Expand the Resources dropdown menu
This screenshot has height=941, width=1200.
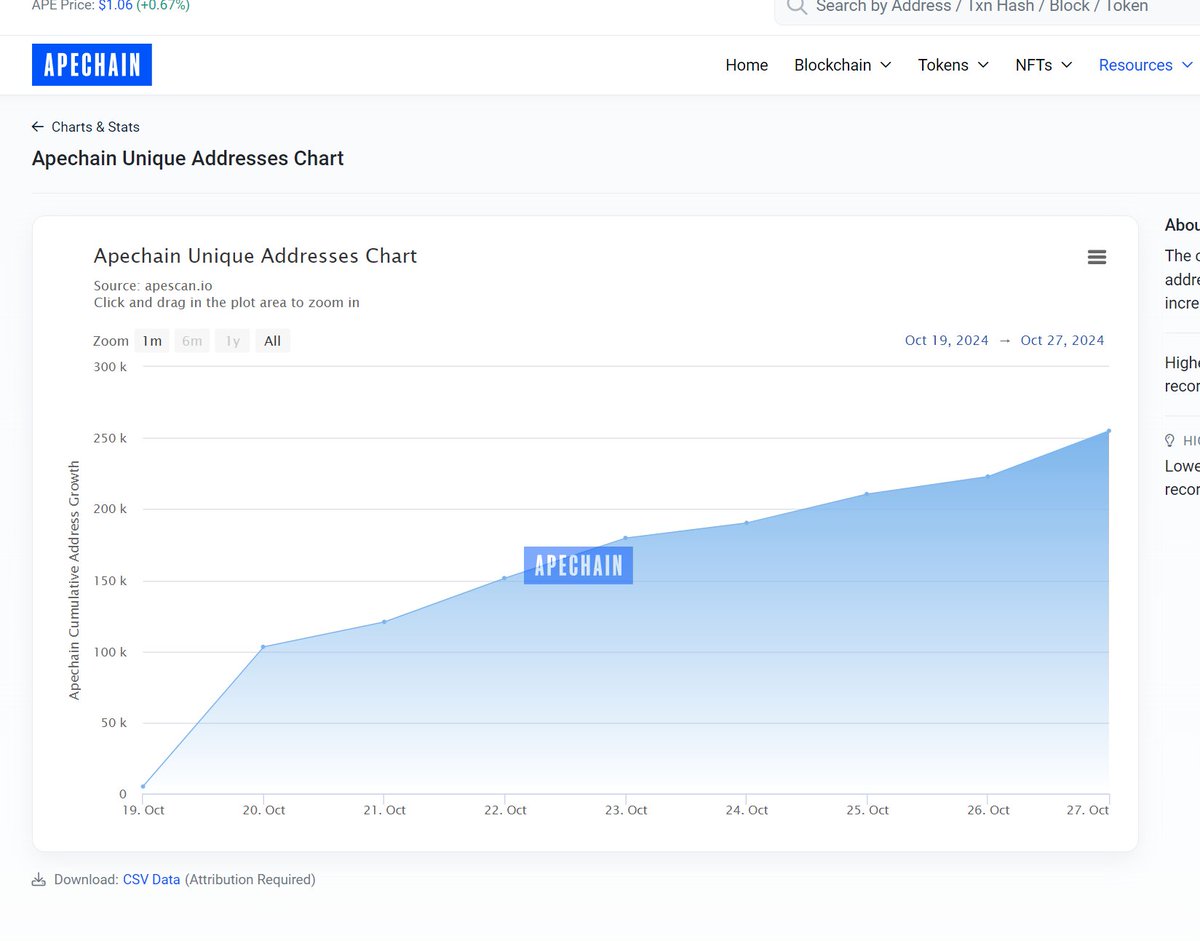[1146, 65]
